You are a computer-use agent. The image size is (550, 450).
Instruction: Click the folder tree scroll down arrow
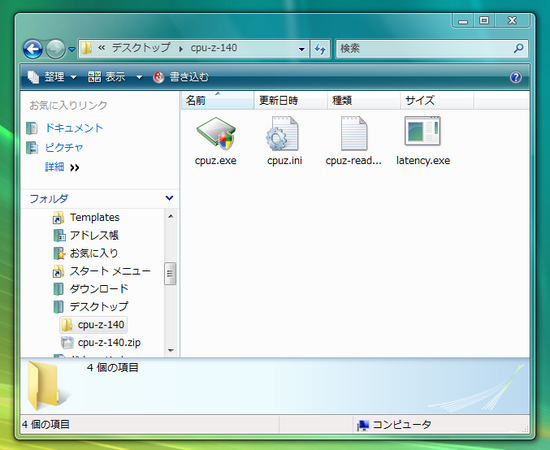click(x=170, y=350)
